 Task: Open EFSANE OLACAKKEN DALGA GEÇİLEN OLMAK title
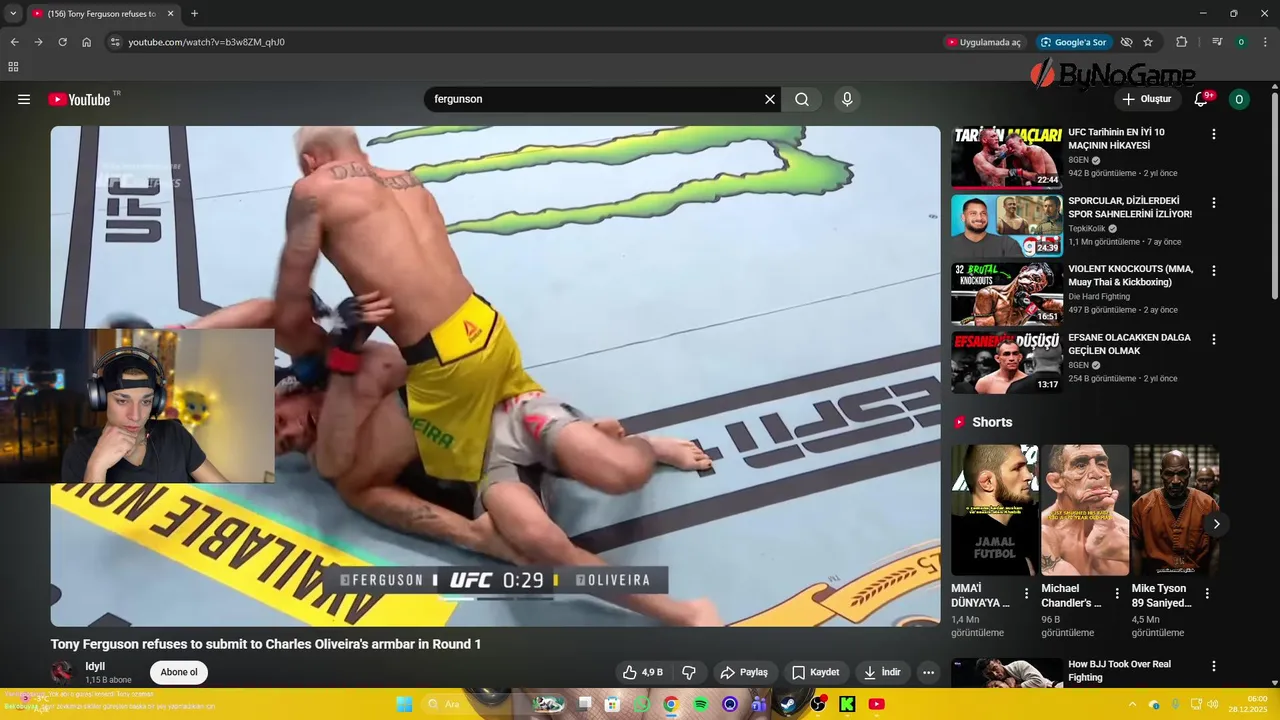click(1129, 344)
